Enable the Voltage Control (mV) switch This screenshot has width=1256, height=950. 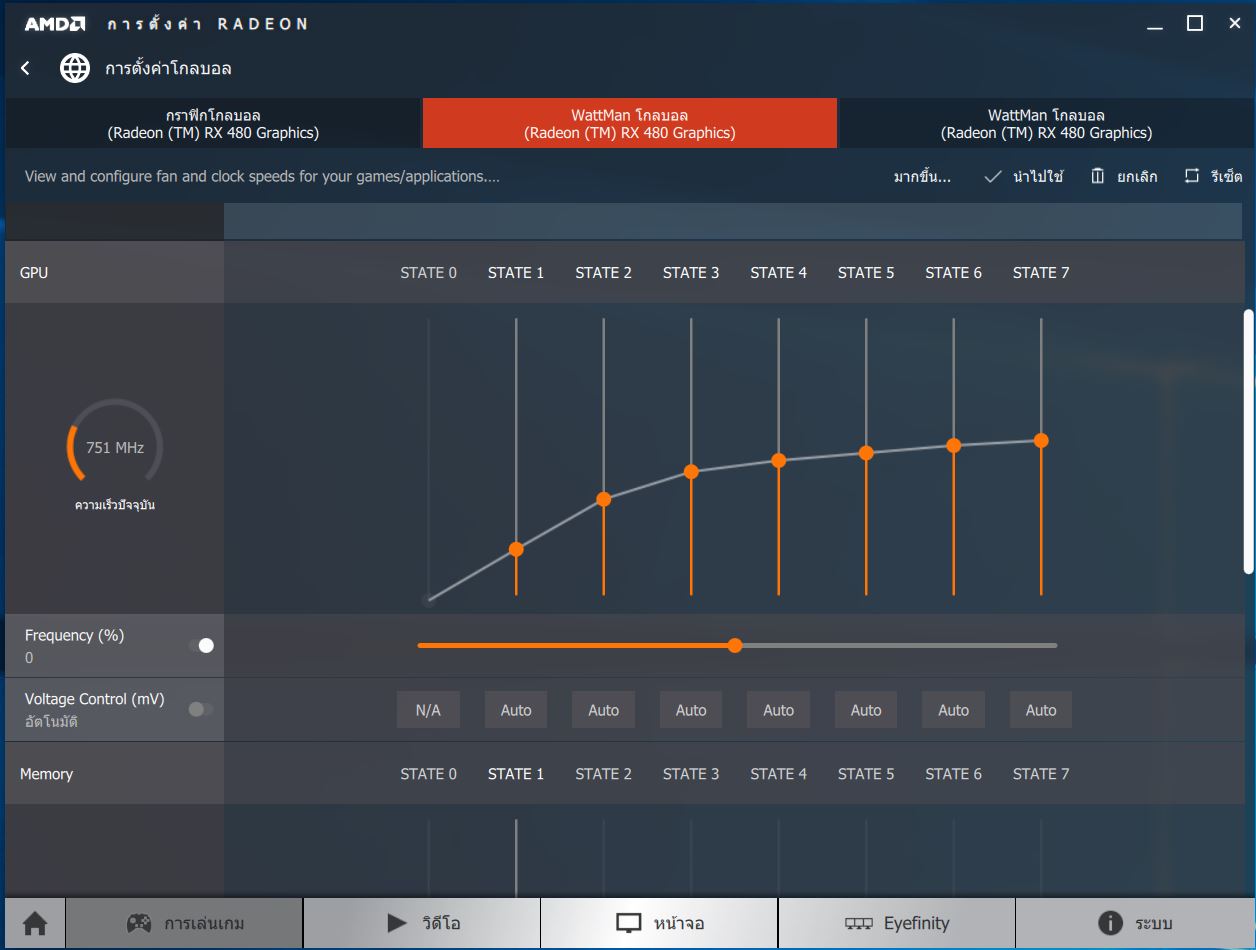coord(201,709)
